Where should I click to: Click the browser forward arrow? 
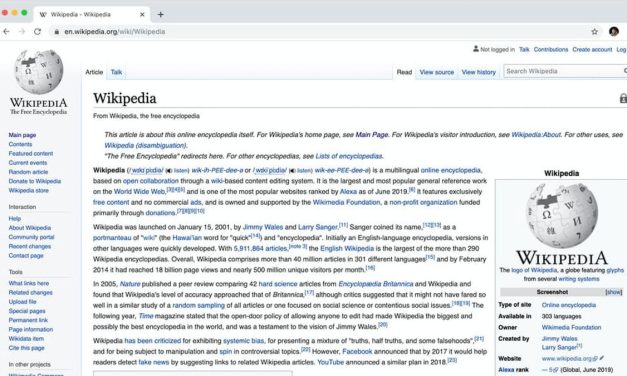click(x=22, y=32)
